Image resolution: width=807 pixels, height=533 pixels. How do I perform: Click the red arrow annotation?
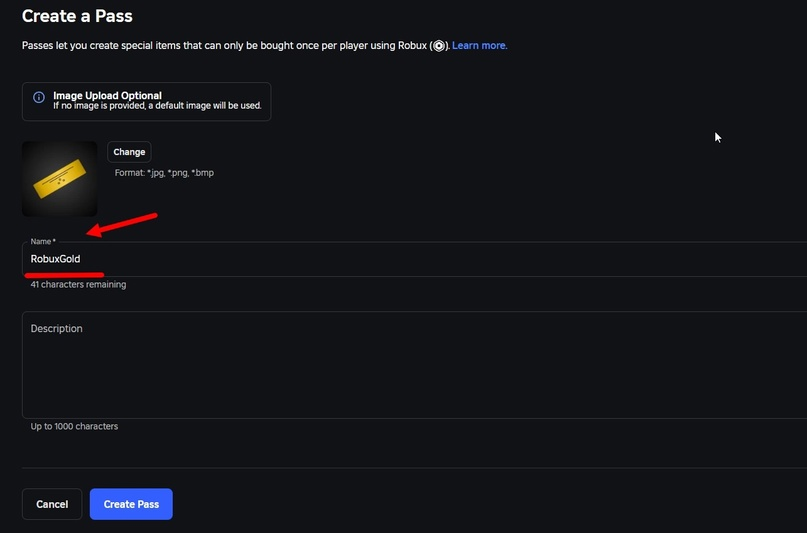coord(121,224)
